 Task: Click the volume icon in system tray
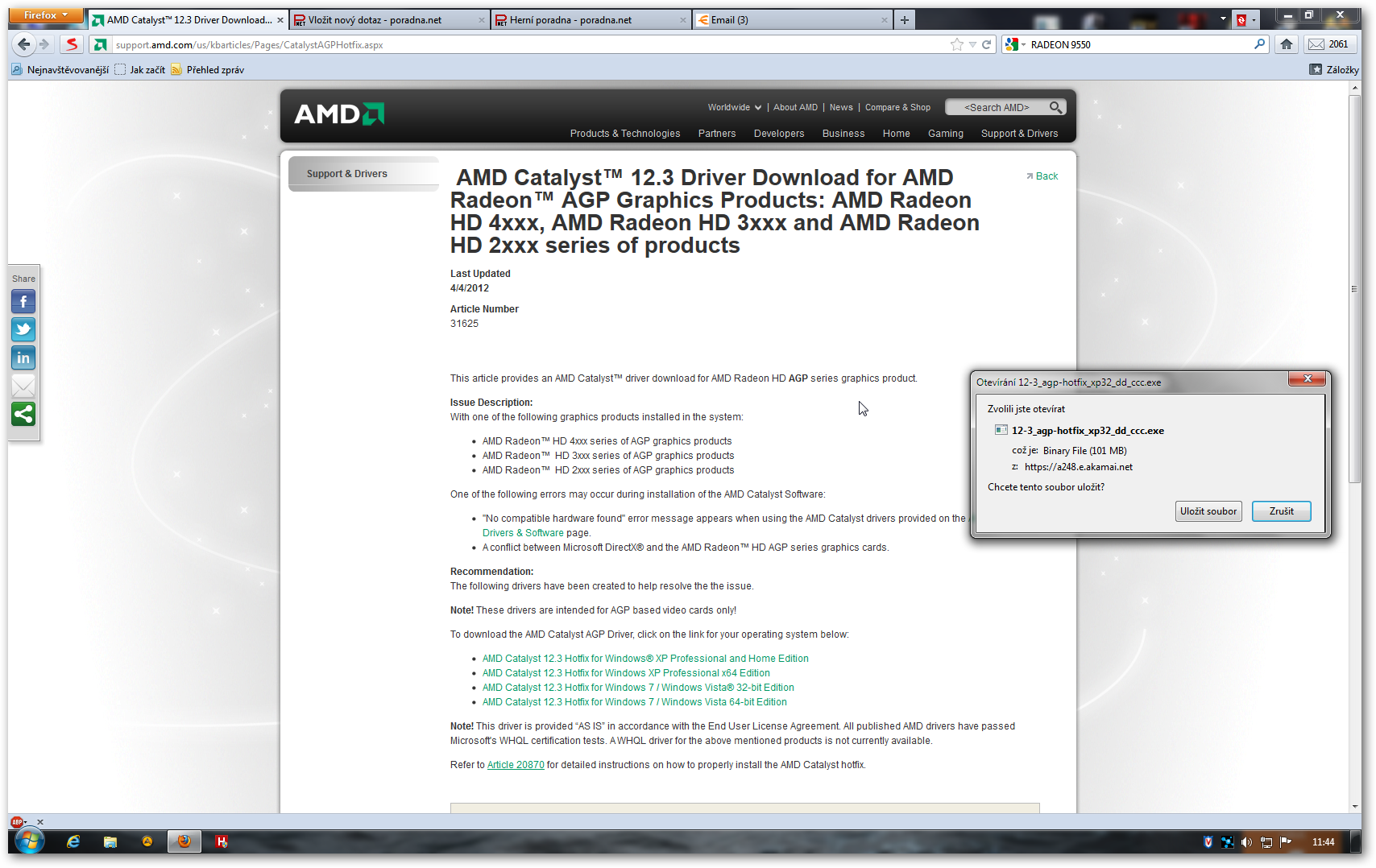coord(1246,842)
